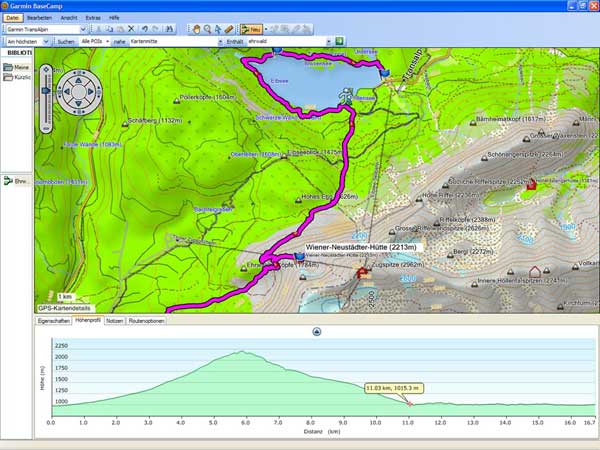
Task: Switch to the Eigenschaften tab
Action: point(54,321)
